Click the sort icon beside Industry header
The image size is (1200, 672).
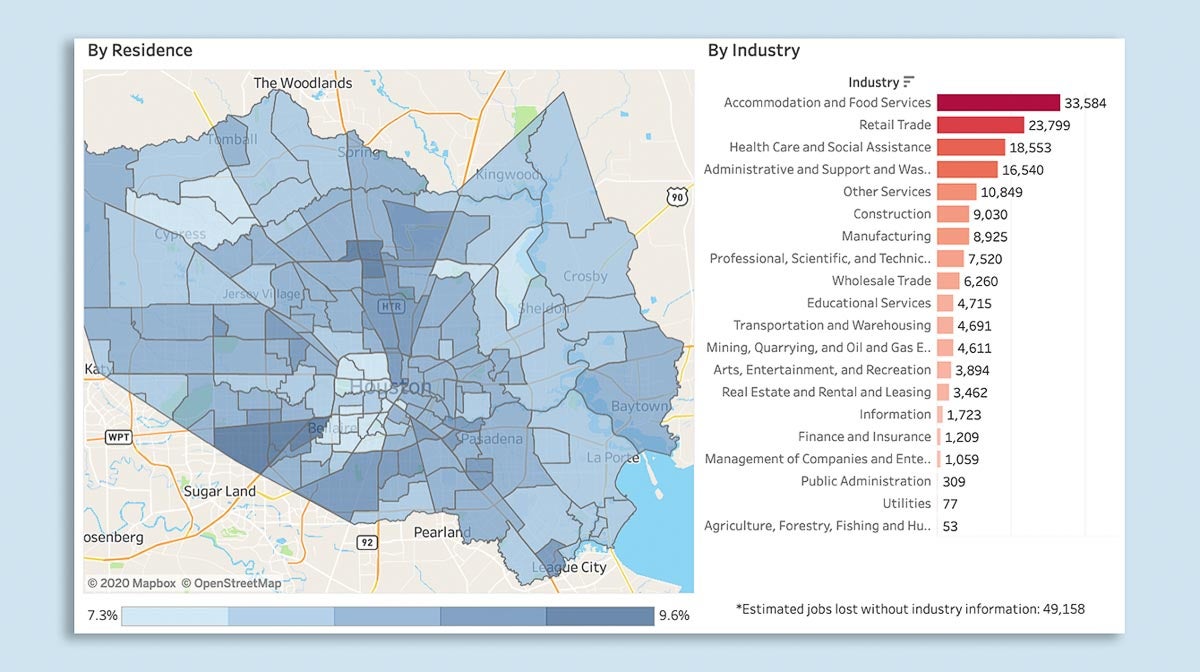coord(908,81)
